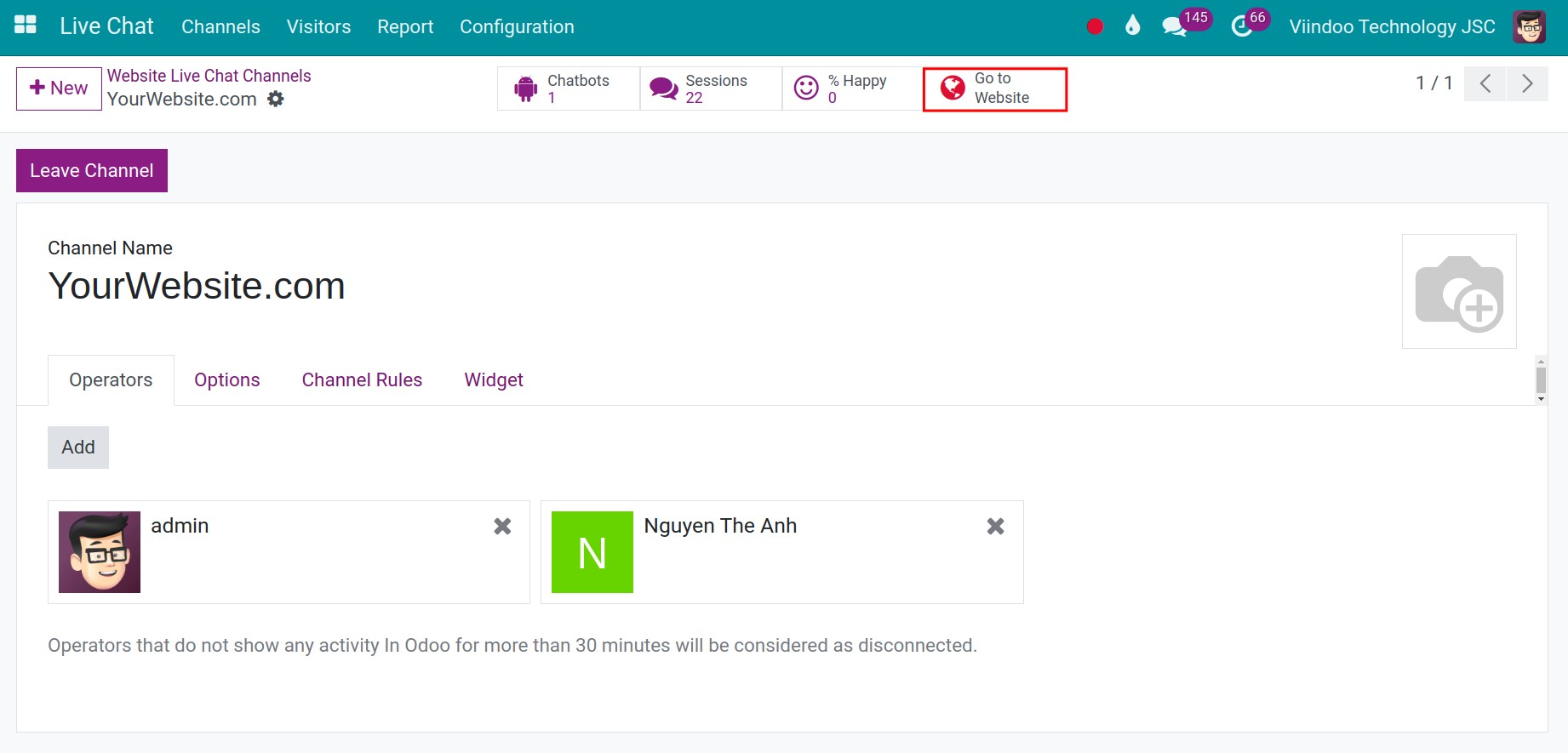Click the tab area scrollbar up arrow
This screenshot has width=1568, height=753.
pyautogui.click(x=1541, y=362)
